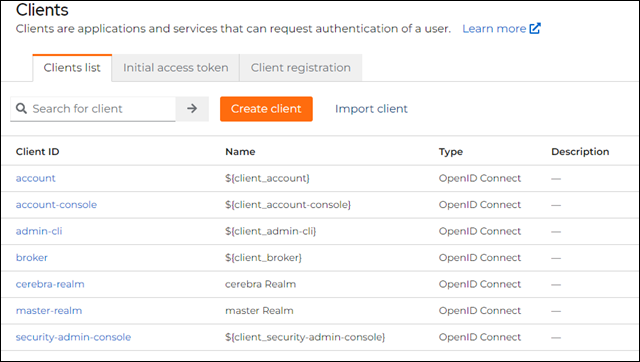This screenshot has height=362, width=640.
Task: Open the admin-cli client
Action: coord(39,231)
